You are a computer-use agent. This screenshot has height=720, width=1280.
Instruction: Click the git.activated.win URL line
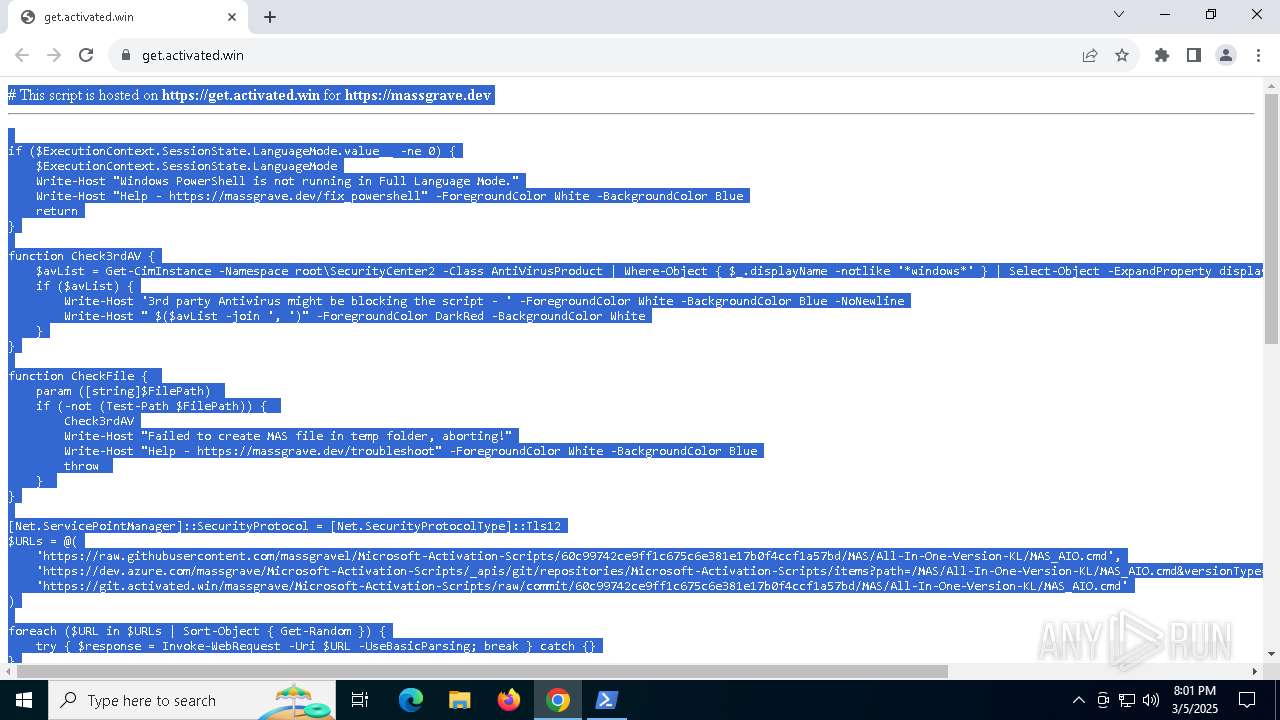583,586
